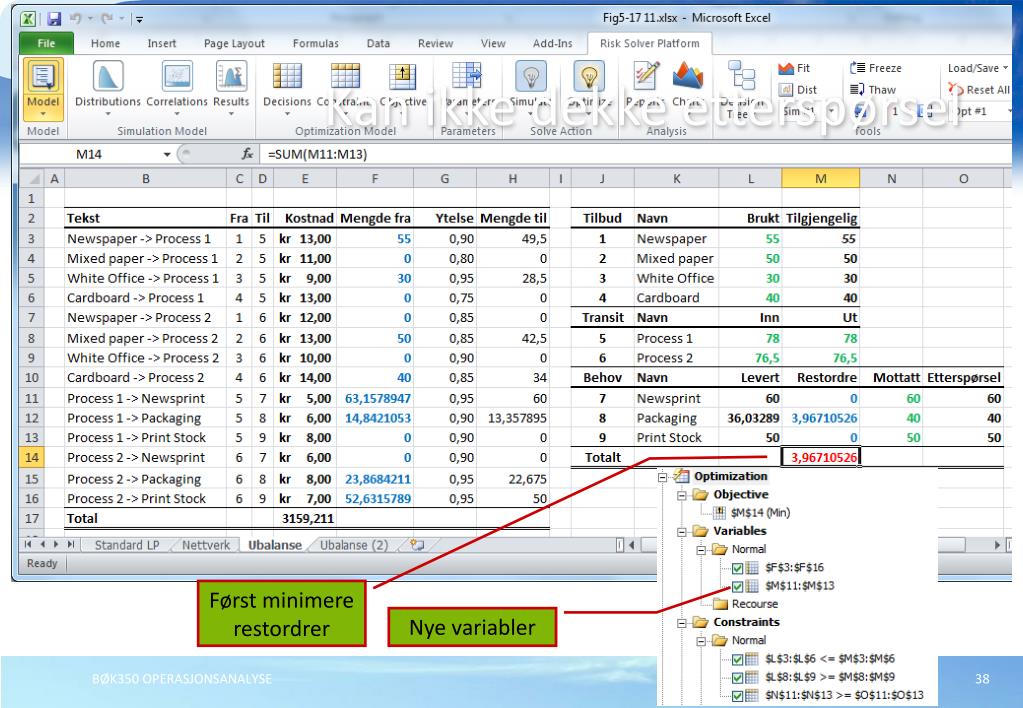Screen dimensions: 1023x708
Task: Open the Correlations tool
Action: click(x=177, y=87)
